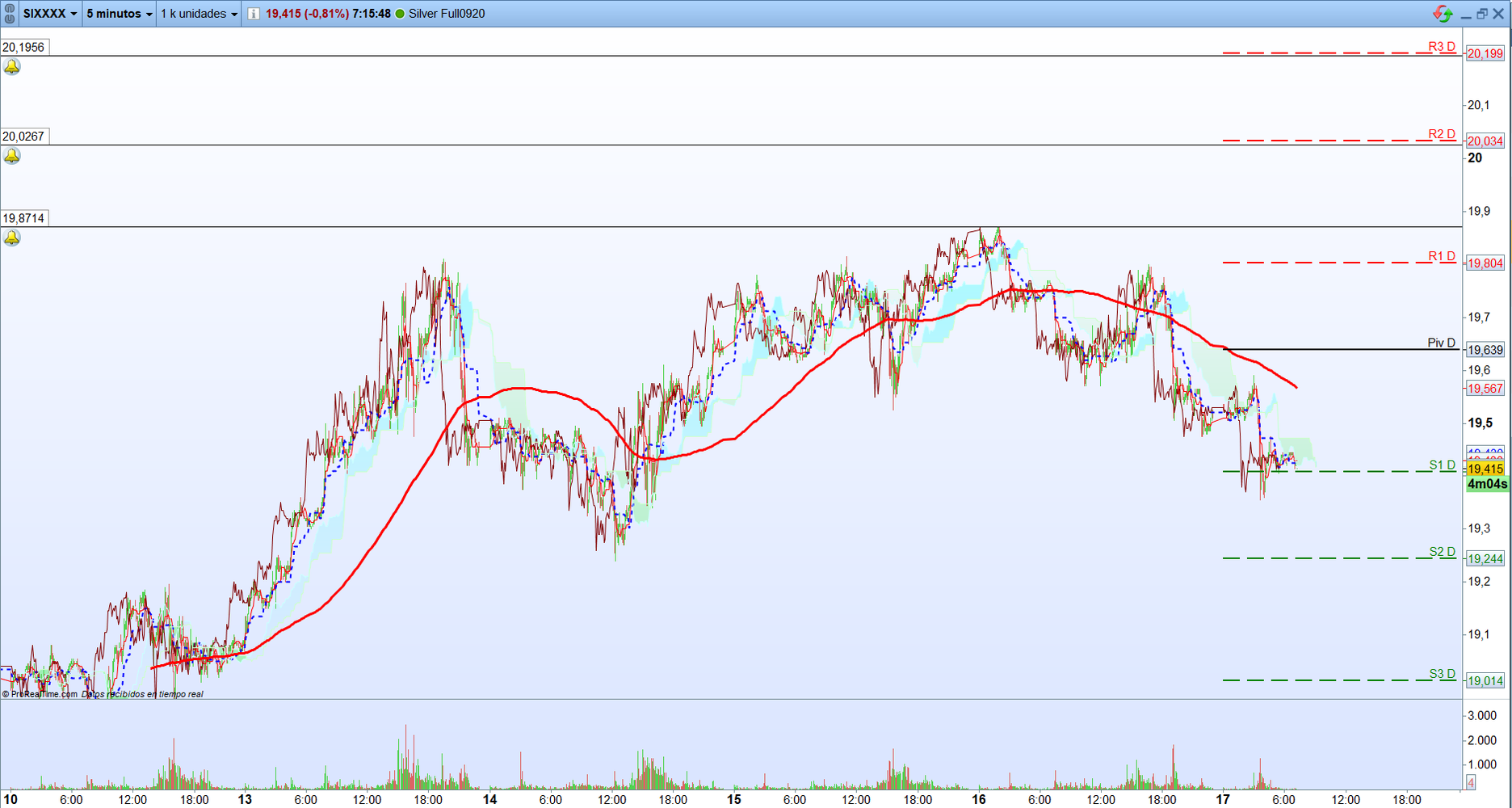Viewport: 1512px width, 808px height.
Task: Click the instrument info icon
Action: [x=254, y=14]
